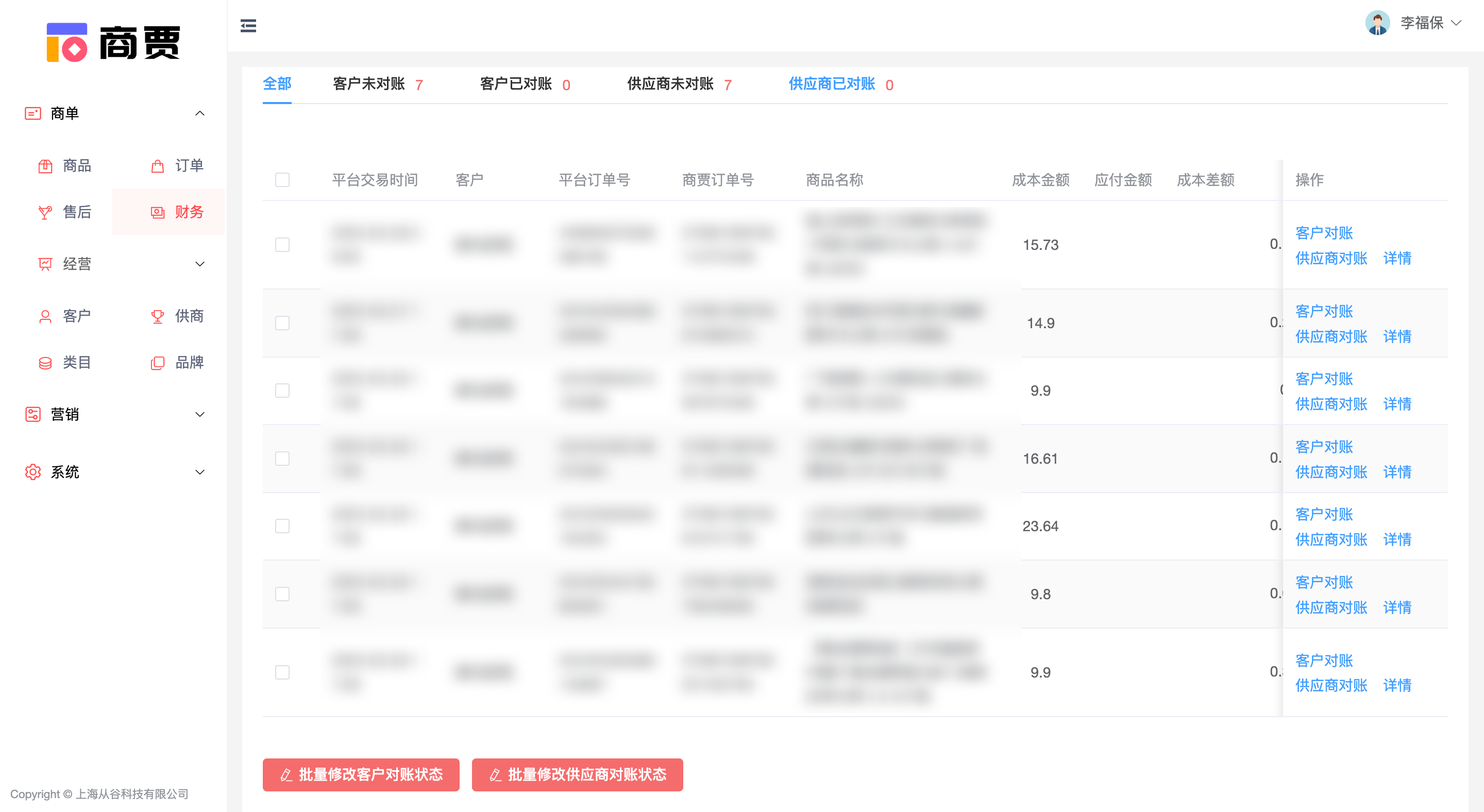The height and width of the screenshot is (812, 1484).
Task: Click the 李福保 user avatar
Action: 1377,23
